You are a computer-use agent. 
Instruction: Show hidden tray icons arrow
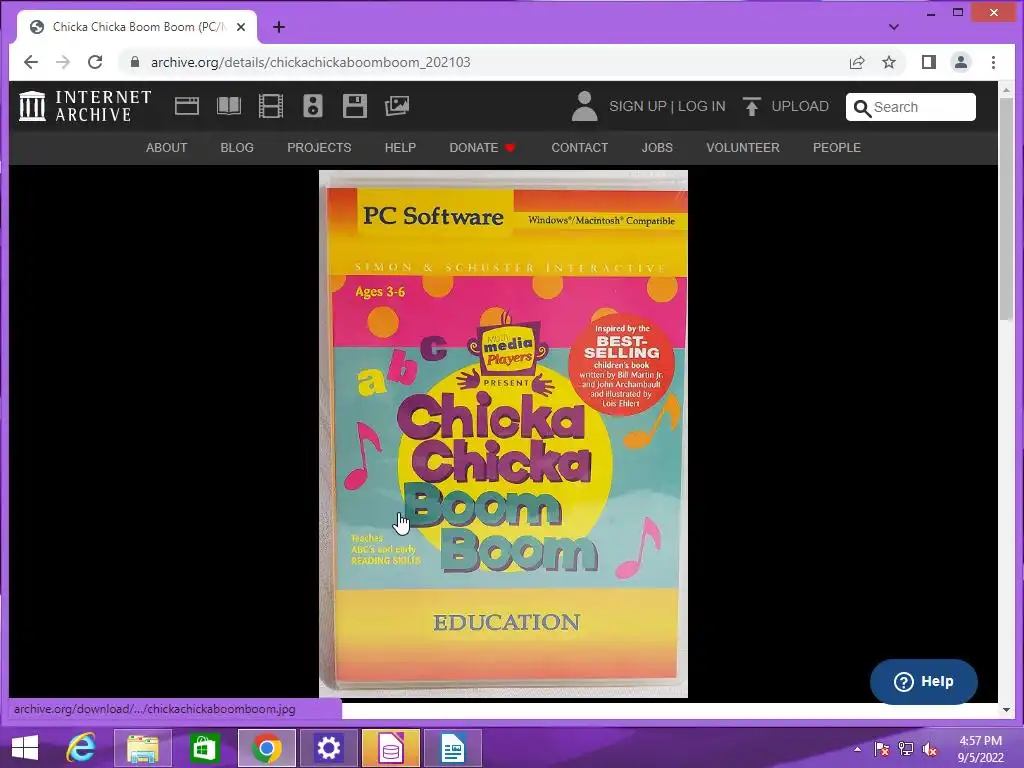coord(857,749)
